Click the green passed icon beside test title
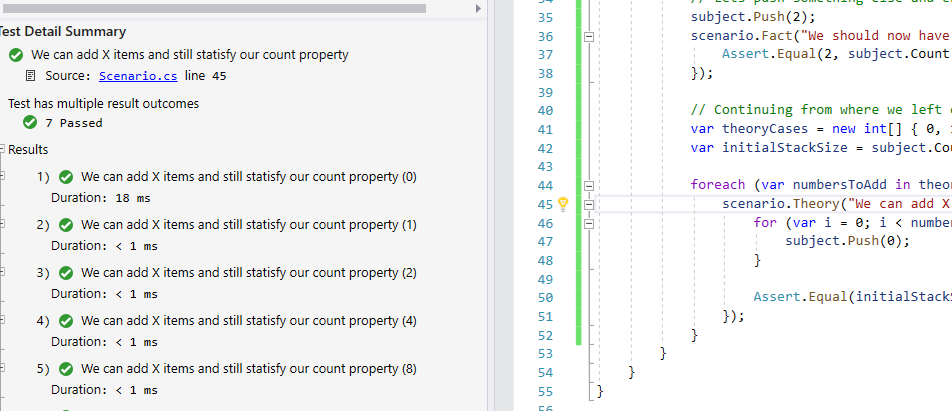 point(16,55)
